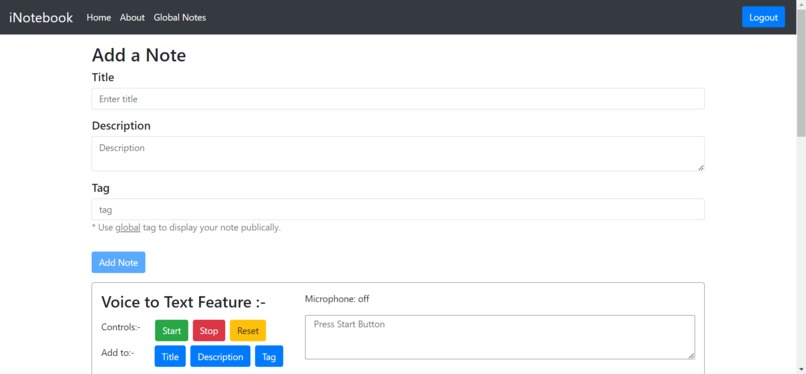Click the Description textarea resize handle
Viewport: 806px width, 374px height.
click(701, 167)
